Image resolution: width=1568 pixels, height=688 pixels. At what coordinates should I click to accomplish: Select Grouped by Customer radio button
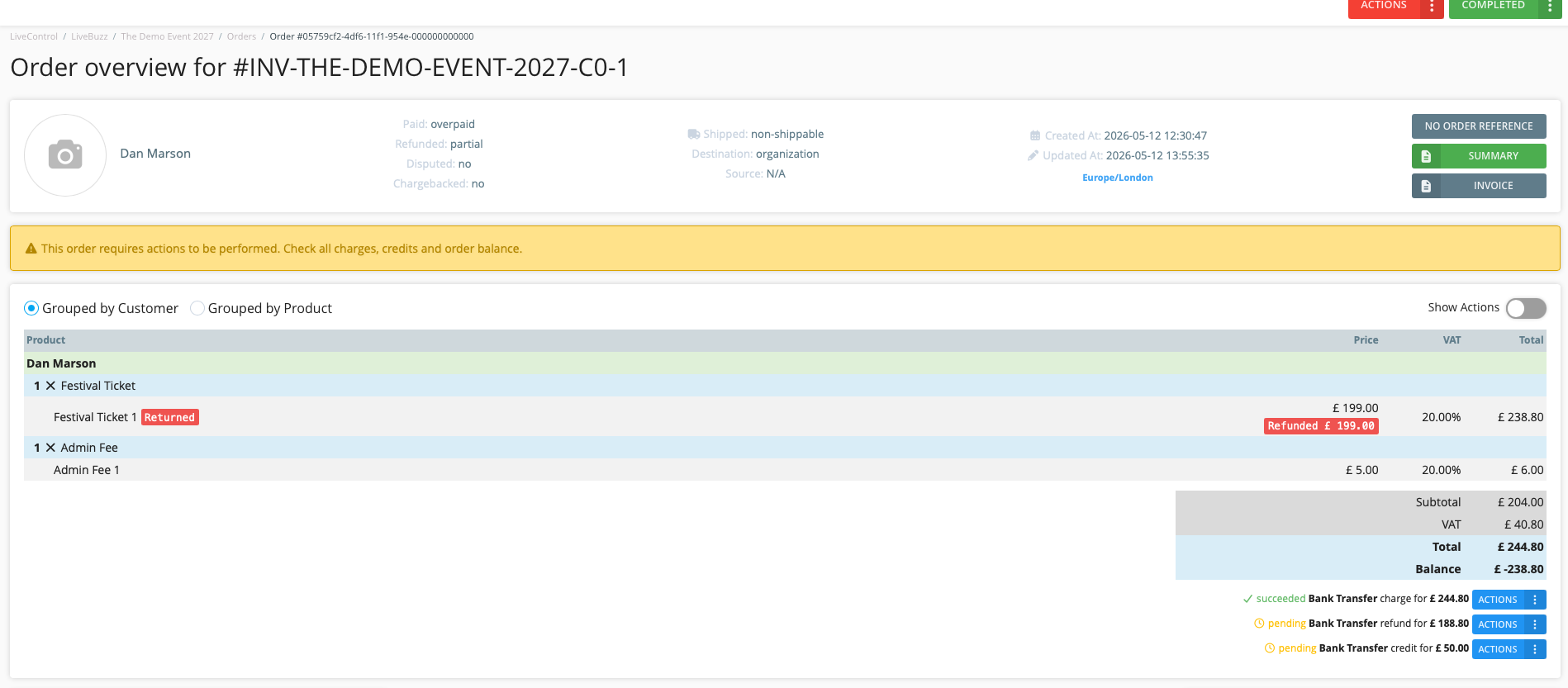click(x=31, y=308)
